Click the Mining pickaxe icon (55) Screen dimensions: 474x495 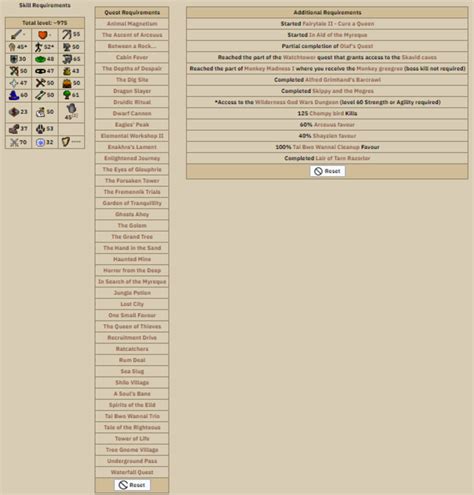(x=67, y=34)
